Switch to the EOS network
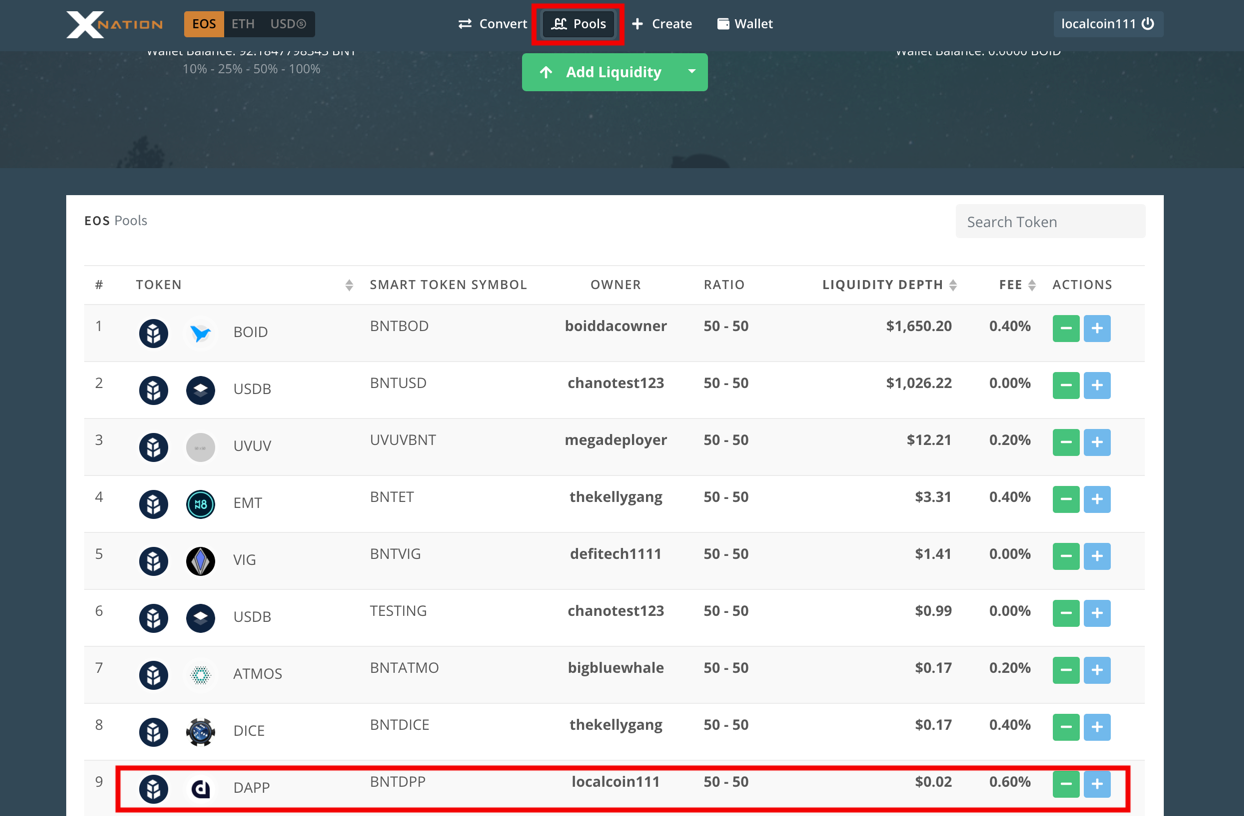 tap(204, 24)
